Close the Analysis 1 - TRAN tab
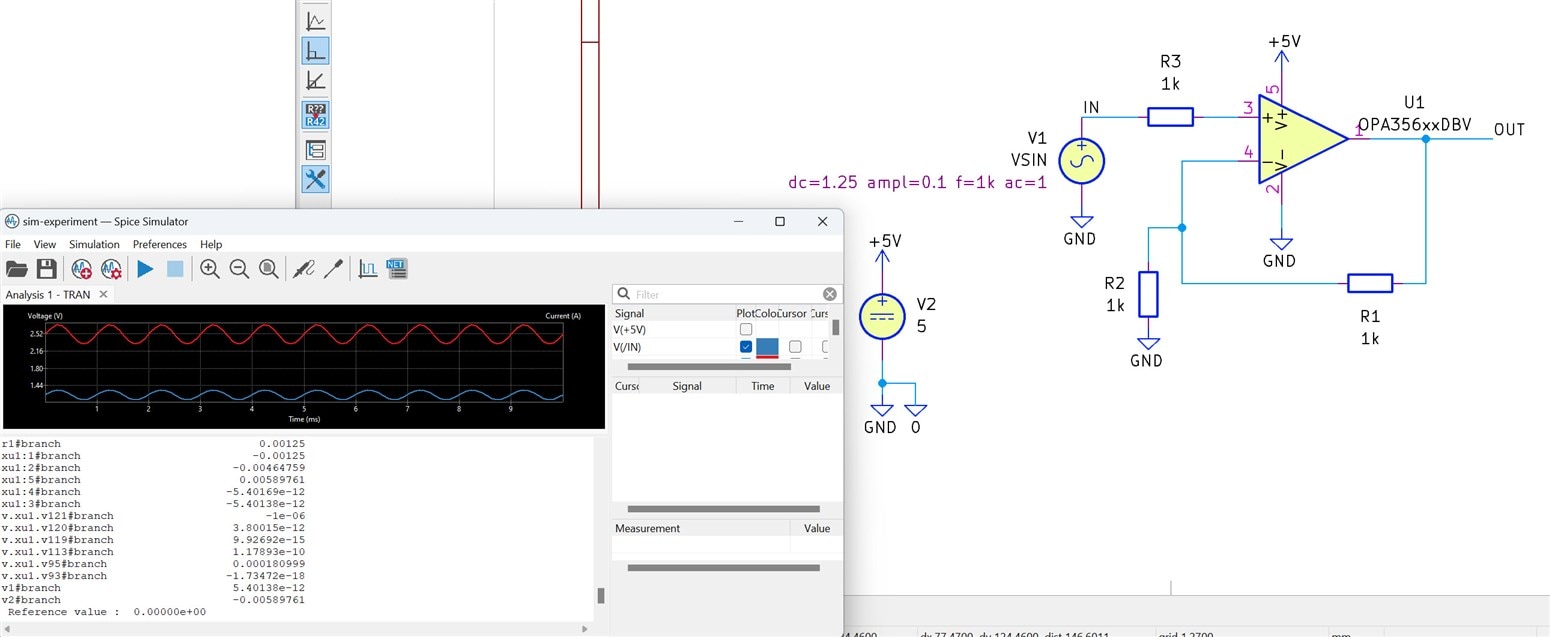This screenshot has height=637, width=1550. tap(102, 295)
